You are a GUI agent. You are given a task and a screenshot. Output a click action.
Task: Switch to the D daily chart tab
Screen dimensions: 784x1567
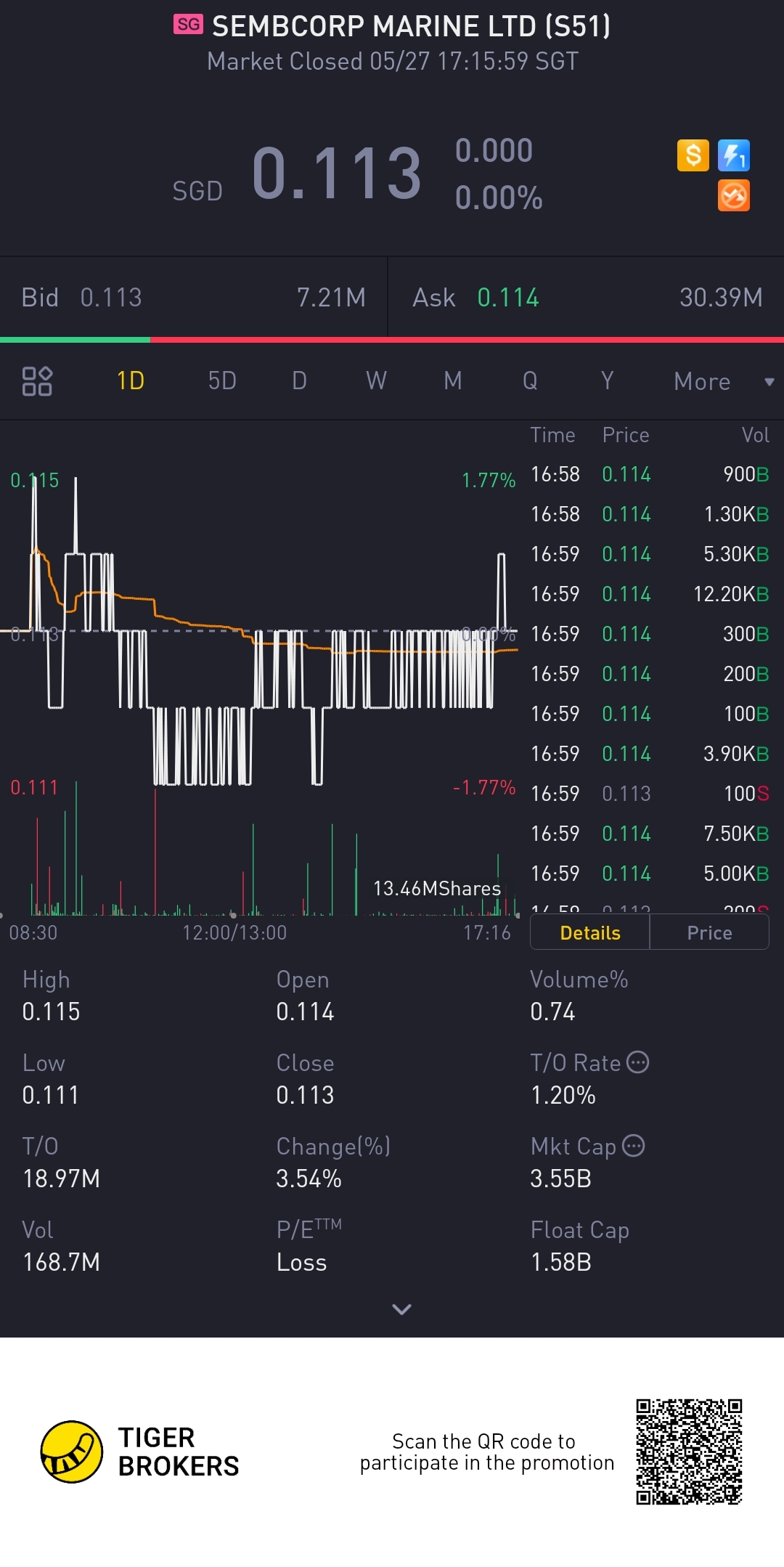299,380
